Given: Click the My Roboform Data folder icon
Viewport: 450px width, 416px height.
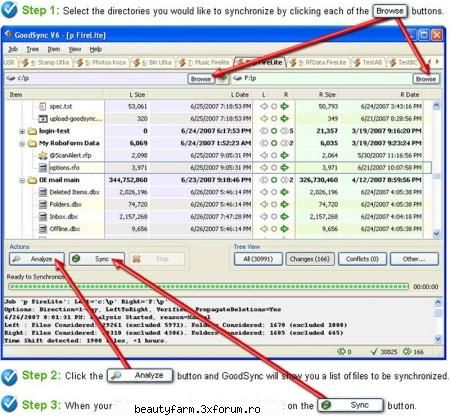Looking at the screenshot, I should tap(32, 143).
